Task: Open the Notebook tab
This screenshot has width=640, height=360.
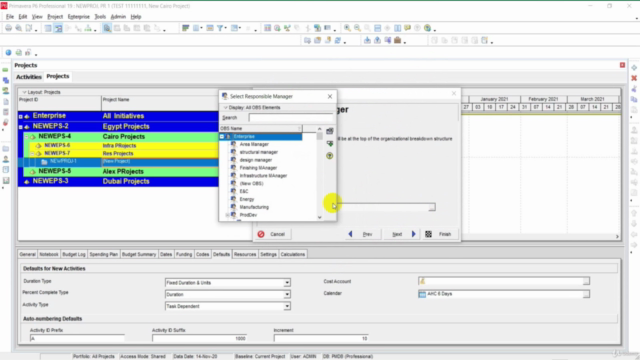Action: pyautogui.click(x=49, y=254)
